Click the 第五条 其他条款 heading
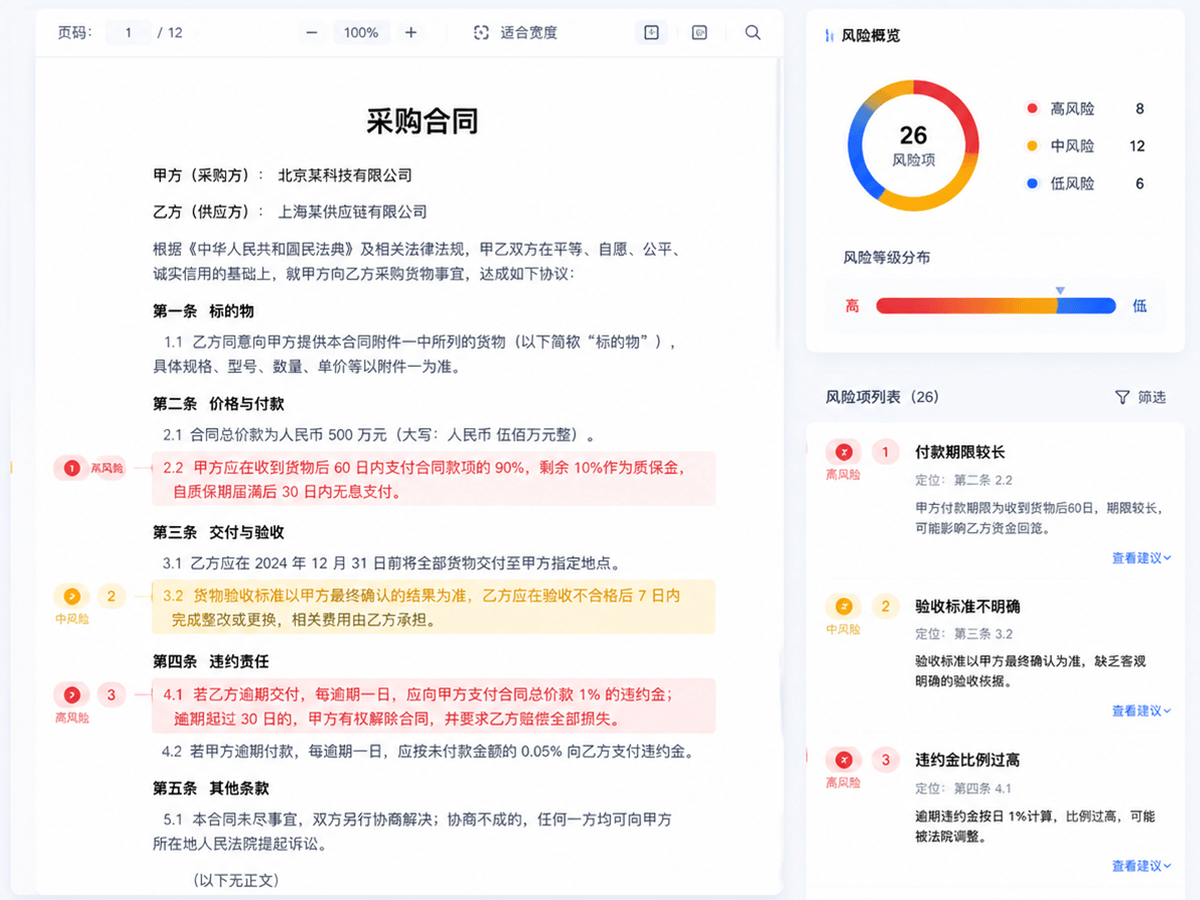 (x=211, y=788)
